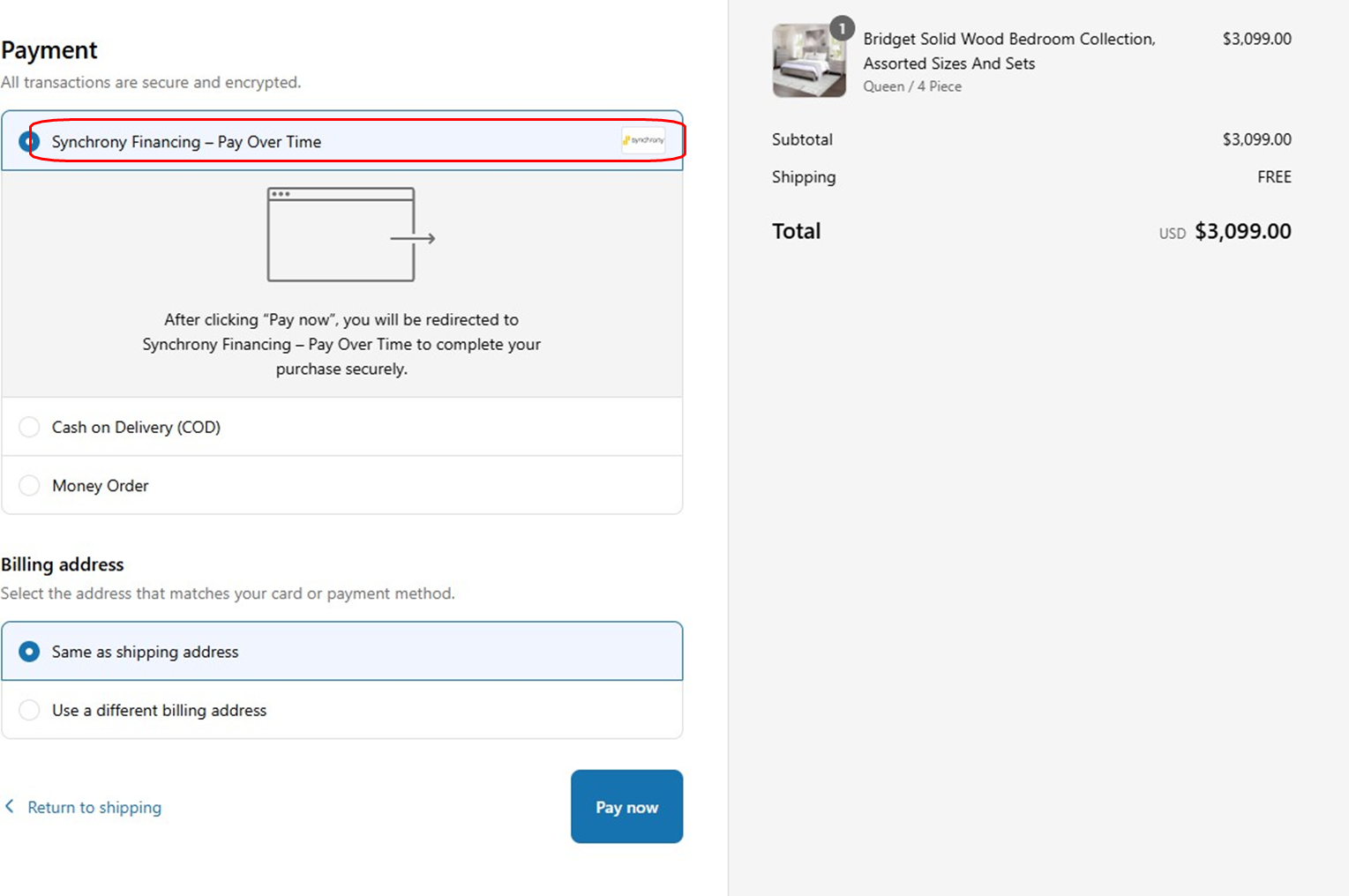The height and width of the screenshot is (896, 1349).
Task: Click the redirect notice text about Pay now
Action: [x=341, y=344]
